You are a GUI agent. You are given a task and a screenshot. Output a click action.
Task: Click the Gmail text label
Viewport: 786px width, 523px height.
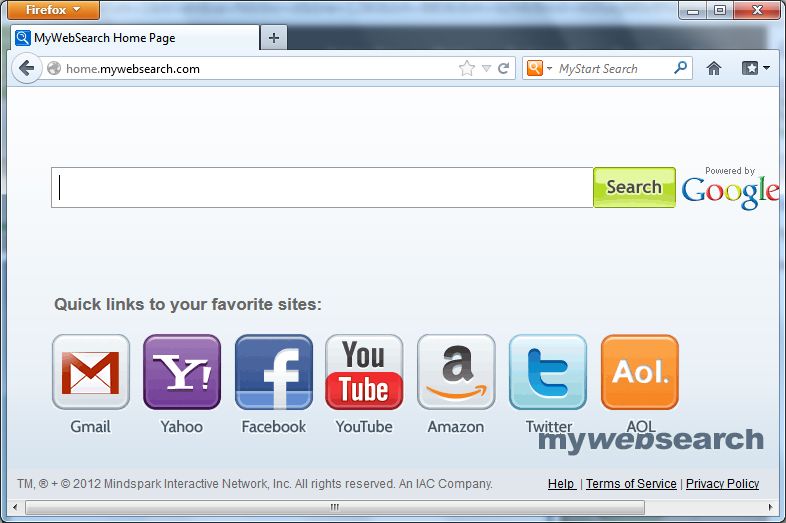[90, 427]
